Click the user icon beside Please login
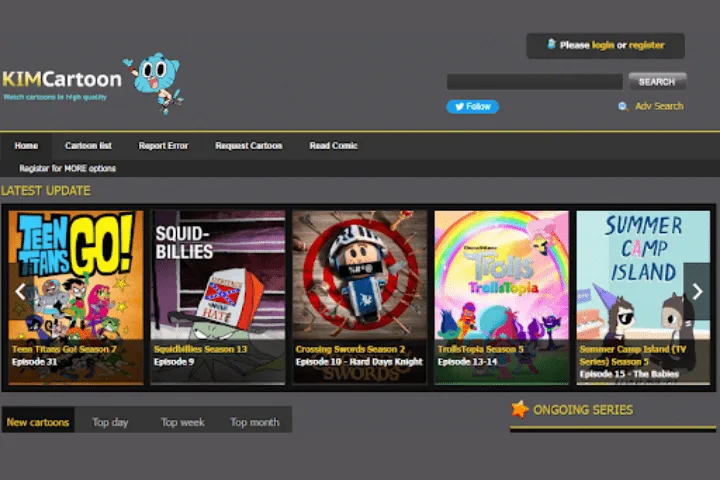 [551, 44]
